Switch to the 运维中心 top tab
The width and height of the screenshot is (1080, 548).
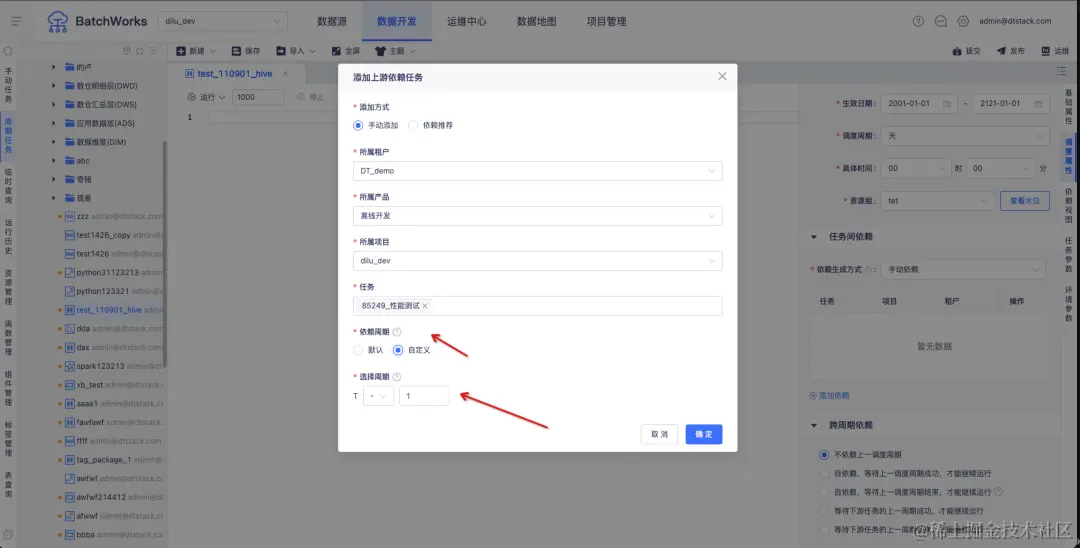coord(466,21)
